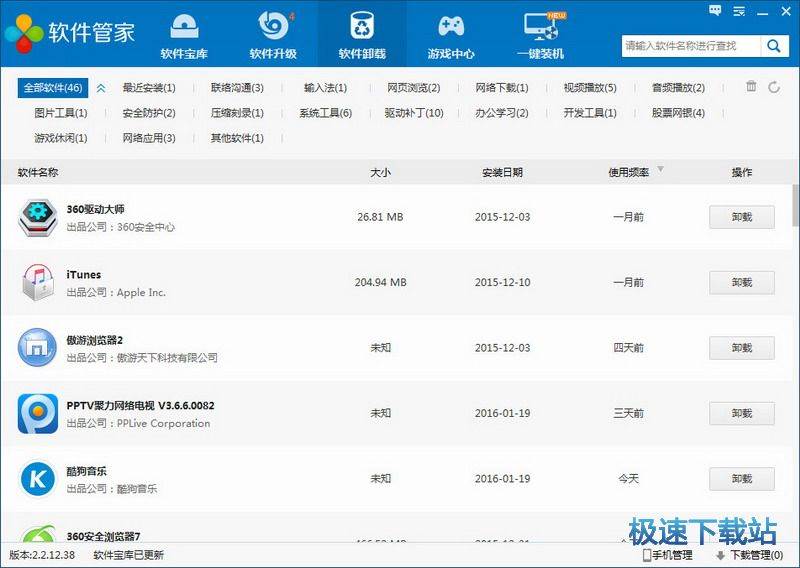Click the trash bin icon in category bar

[751, 87]
